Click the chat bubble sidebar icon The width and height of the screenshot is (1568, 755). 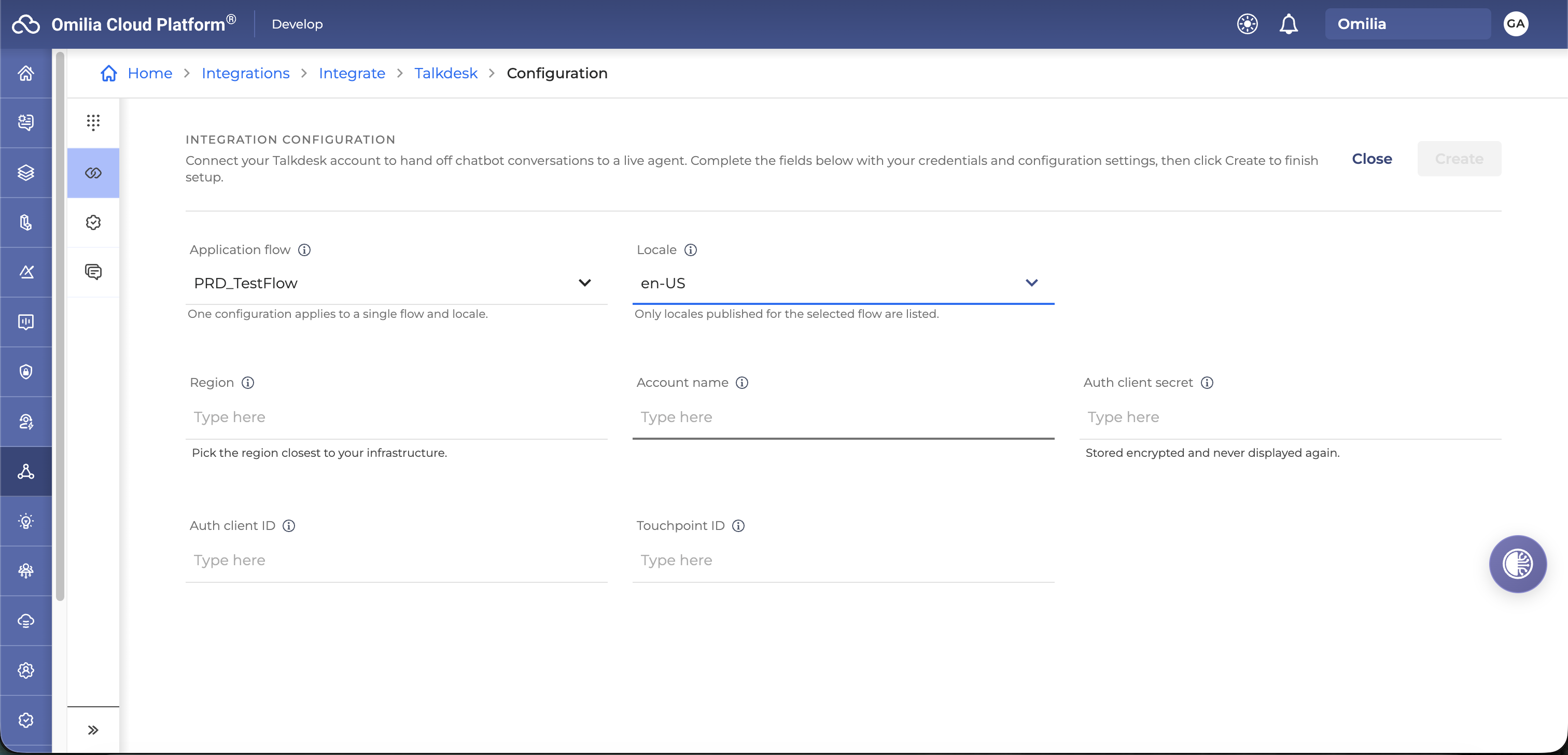pyautogui.click(x=25, y=123)
